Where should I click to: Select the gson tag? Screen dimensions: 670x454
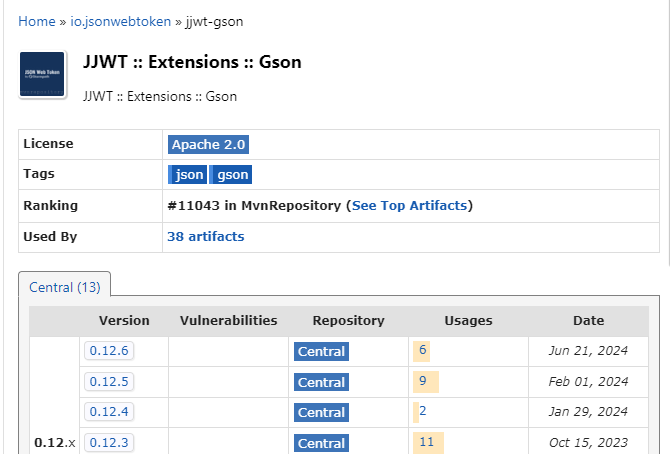click(x=231, y=174)
